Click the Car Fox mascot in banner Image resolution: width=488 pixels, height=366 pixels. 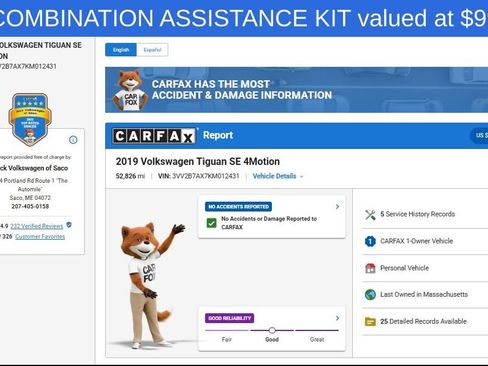[130, 91]
